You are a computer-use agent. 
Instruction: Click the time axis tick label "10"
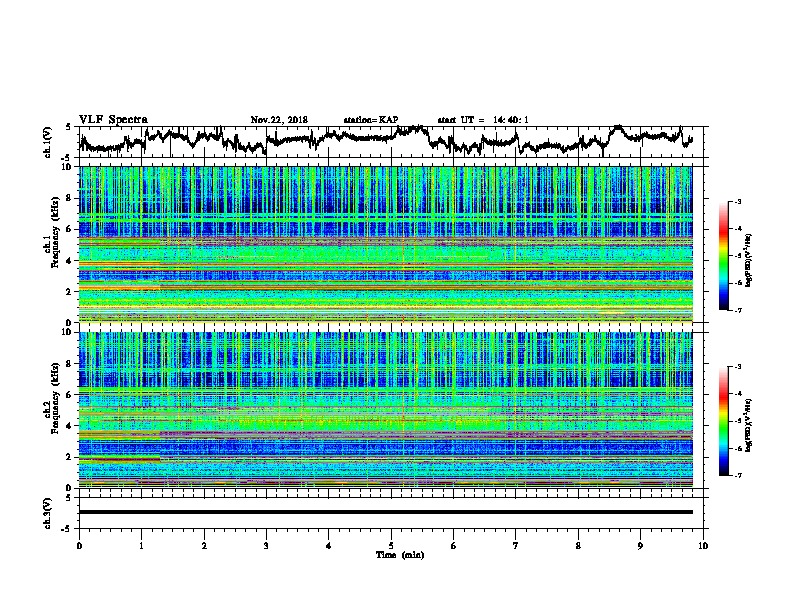click(703, 546)
